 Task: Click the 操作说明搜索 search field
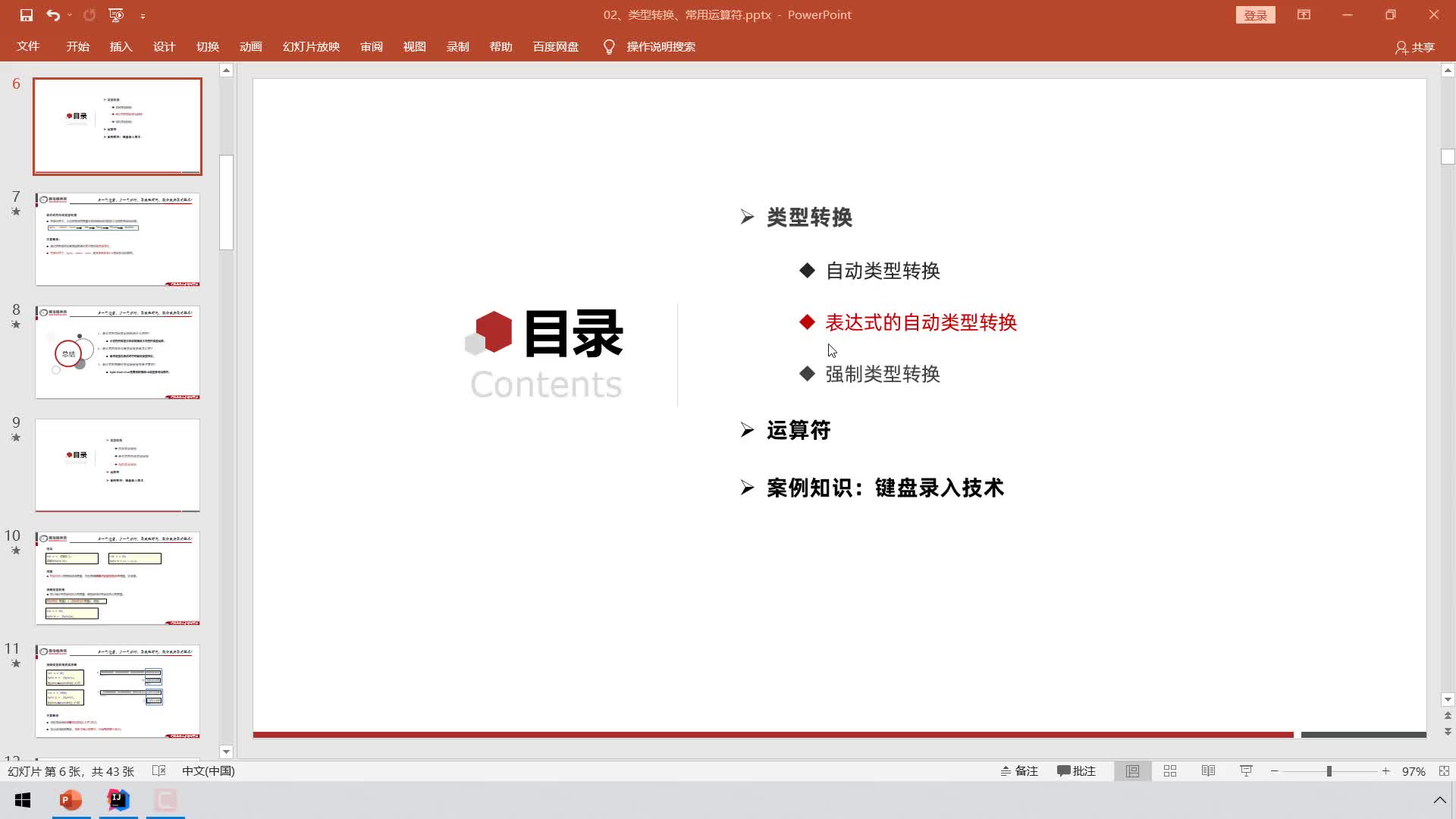(661, 46)
